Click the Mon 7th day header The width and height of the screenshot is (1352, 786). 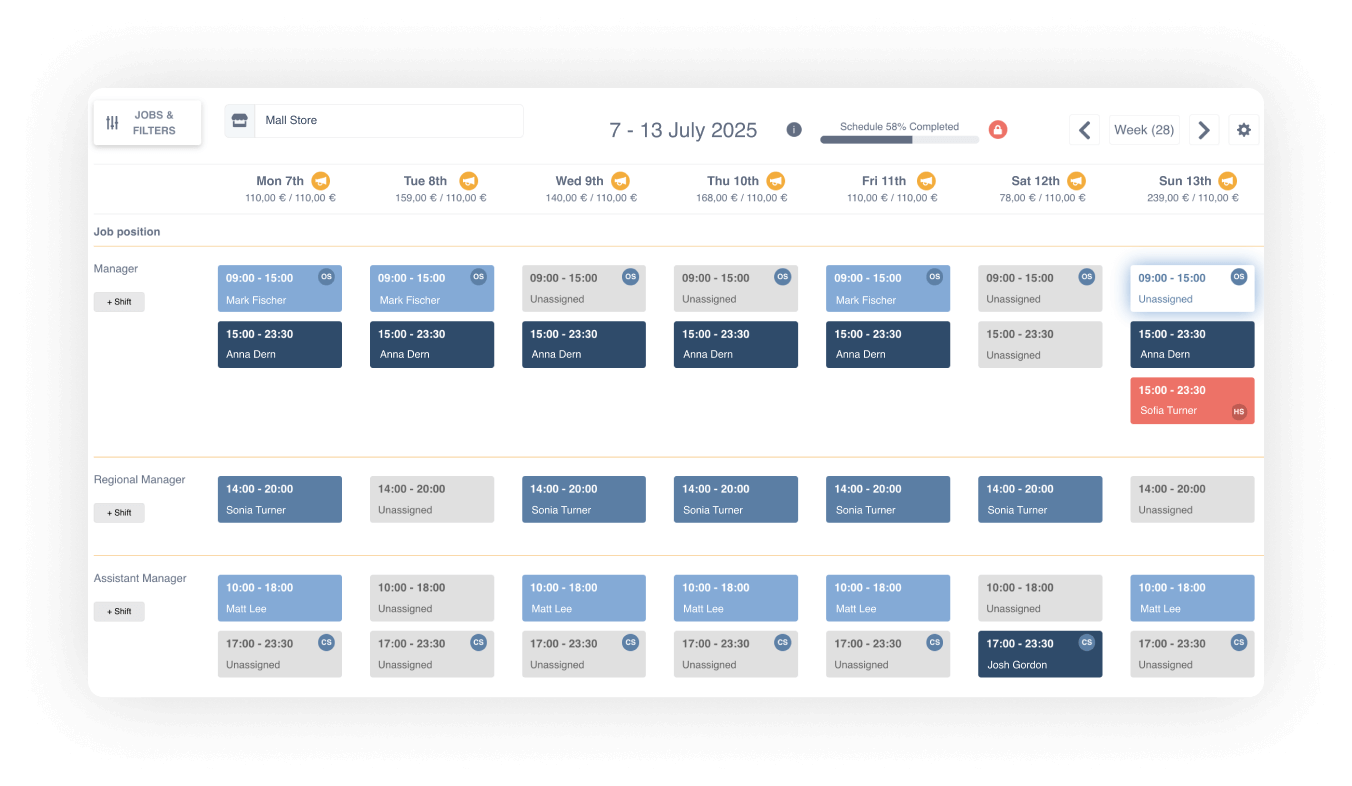[280, 181]
